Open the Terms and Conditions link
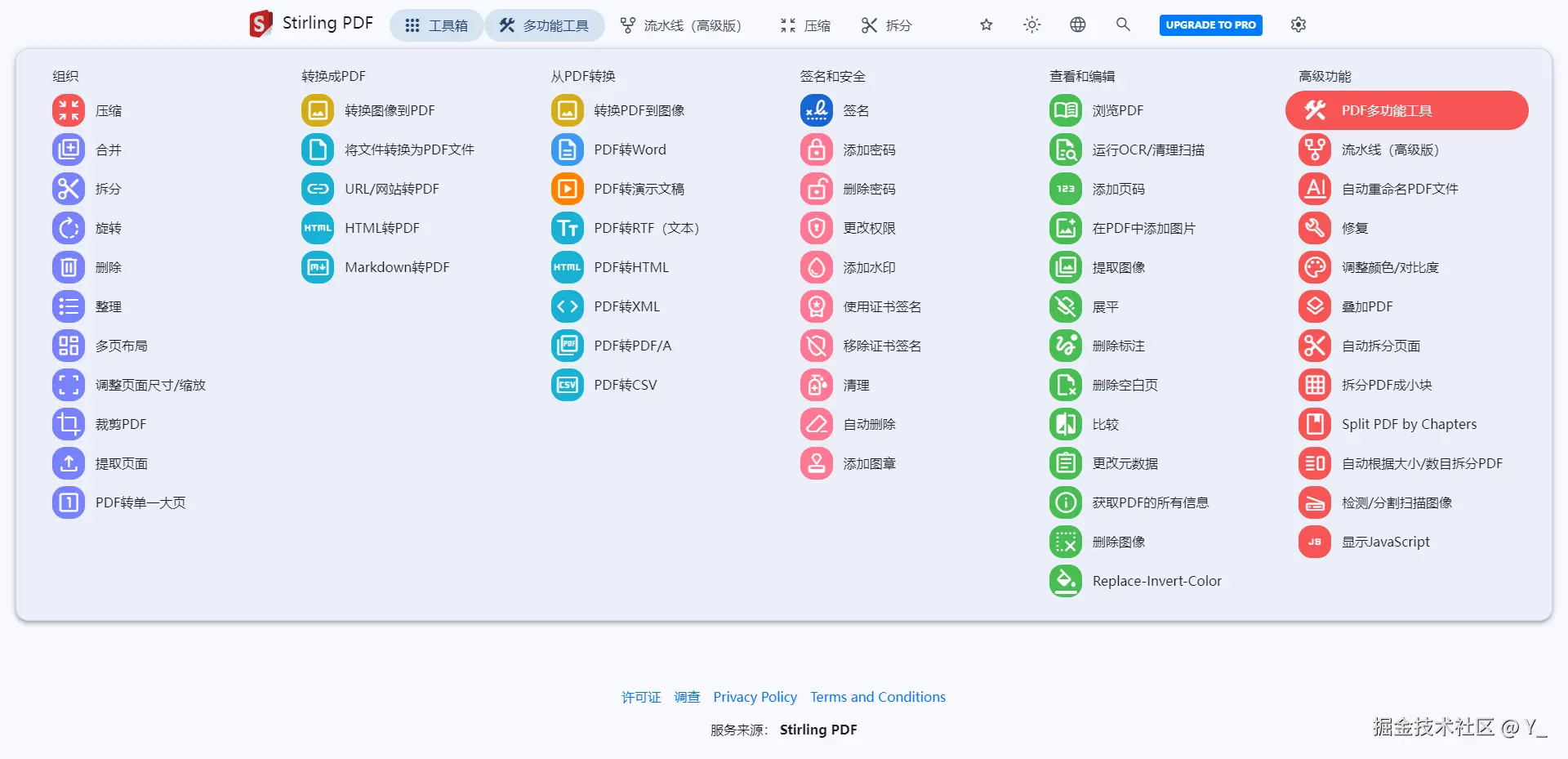This screenshot has height=759, width=1568. (878, 697)
